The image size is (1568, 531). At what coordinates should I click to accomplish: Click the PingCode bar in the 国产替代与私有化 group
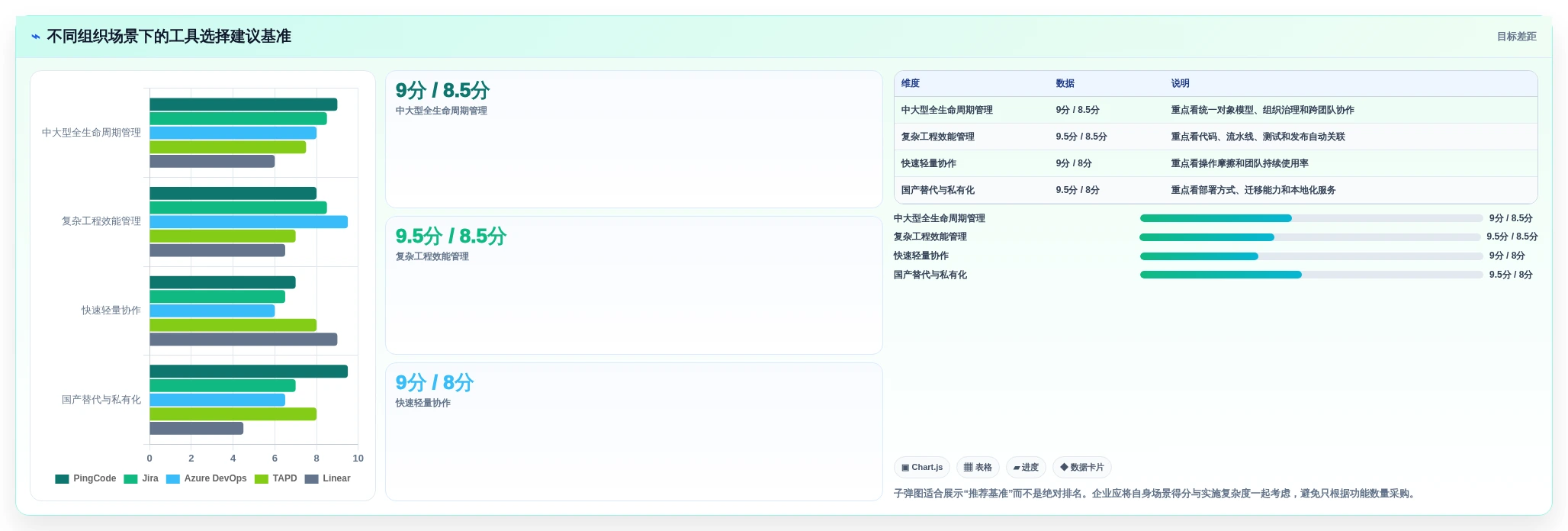[x=249, y=372]
